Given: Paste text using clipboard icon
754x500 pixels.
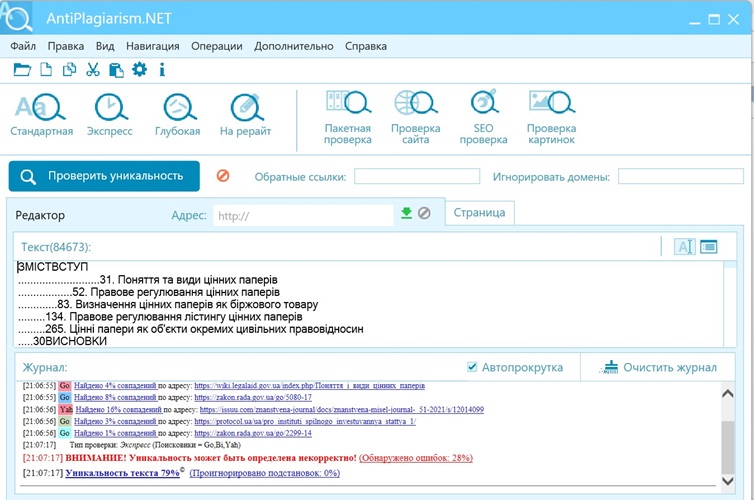Looking at the screenshot, I should (x=116, y=70).
